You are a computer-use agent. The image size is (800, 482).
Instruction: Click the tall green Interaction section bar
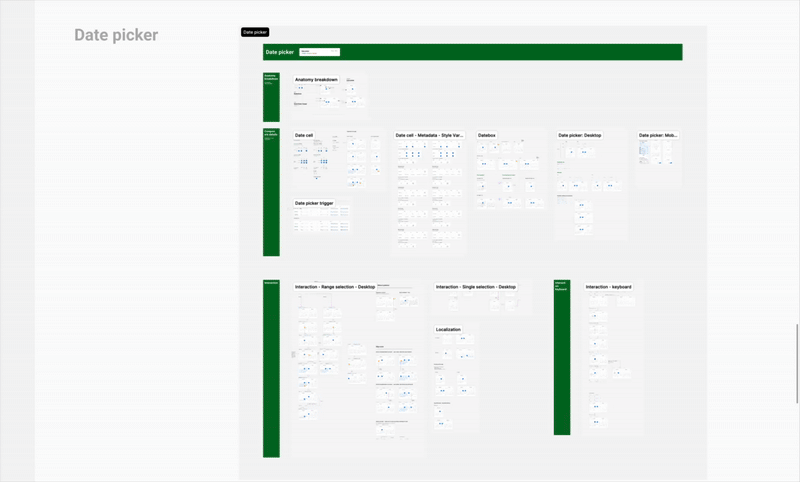(271, 369)
